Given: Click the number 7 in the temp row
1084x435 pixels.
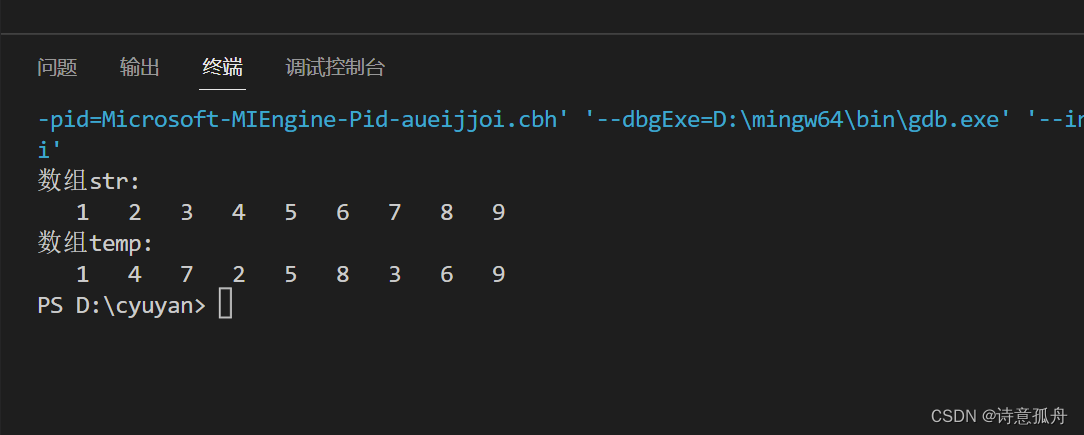Looking at the screenshot, I should [186, 274].
